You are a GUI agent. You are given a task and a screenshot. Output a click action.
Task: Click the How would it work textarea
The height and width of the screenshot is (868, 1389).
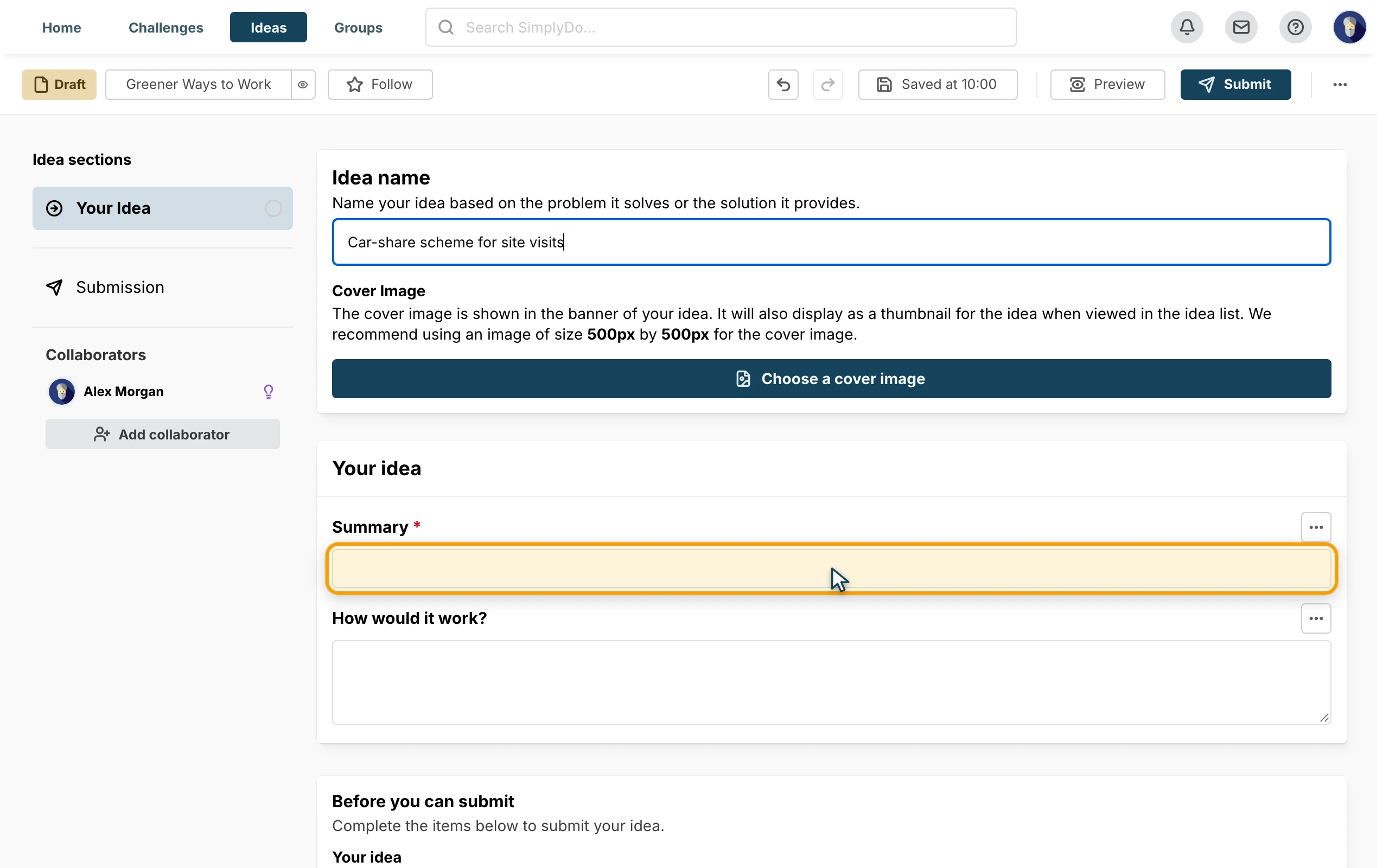(831, 682)
